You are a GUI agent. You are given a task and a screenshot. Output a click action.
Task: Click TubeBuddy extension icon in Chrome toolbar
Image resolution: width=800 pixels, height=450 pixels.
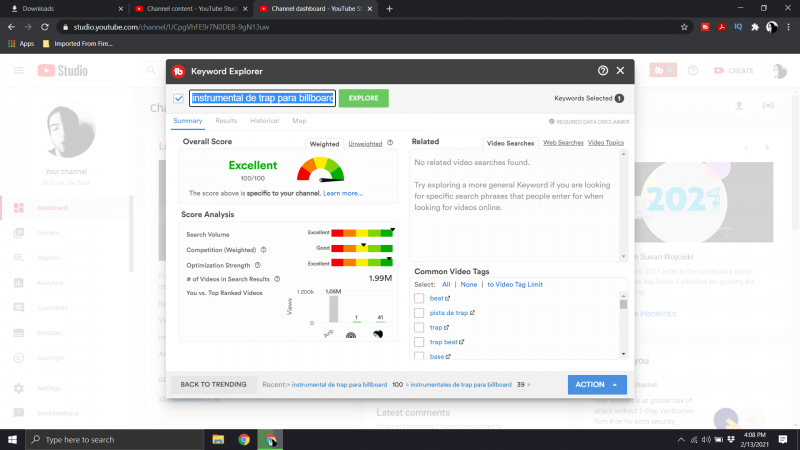705,27
